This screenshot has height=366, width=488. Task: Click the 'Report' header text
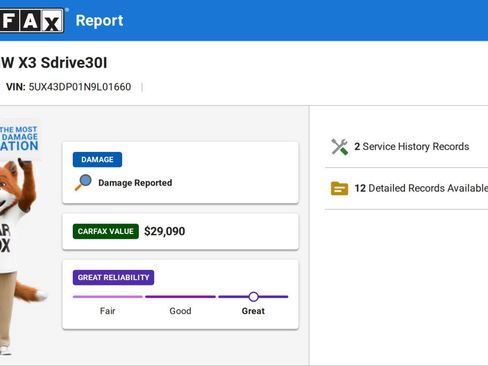click(99, 21)
